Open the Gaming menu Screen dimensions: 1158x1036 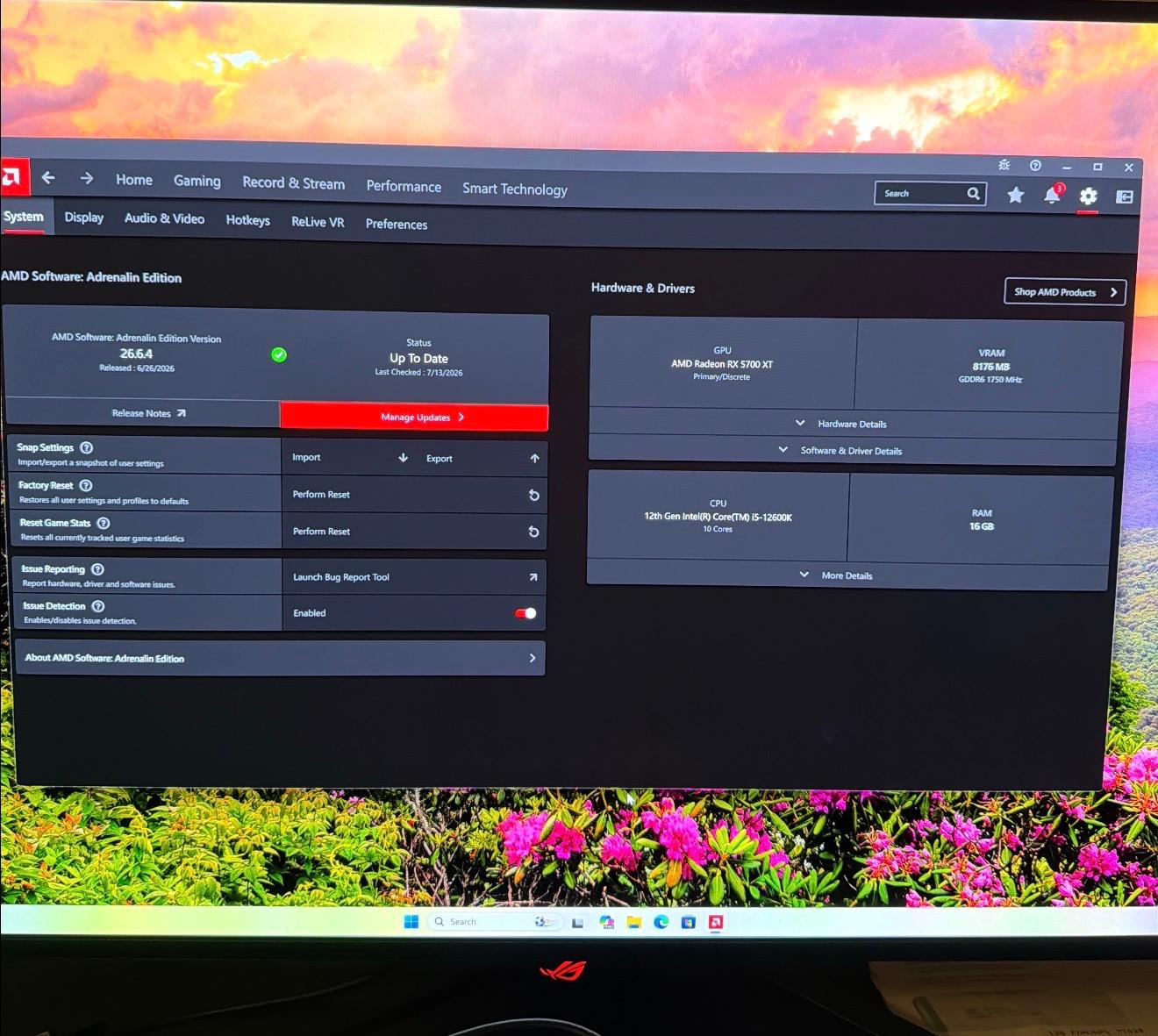point(197,181)
